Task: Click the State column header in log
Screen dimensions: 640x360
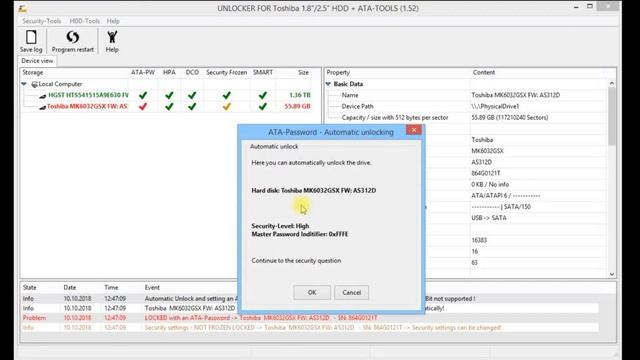Action: [x=29, y=287]
